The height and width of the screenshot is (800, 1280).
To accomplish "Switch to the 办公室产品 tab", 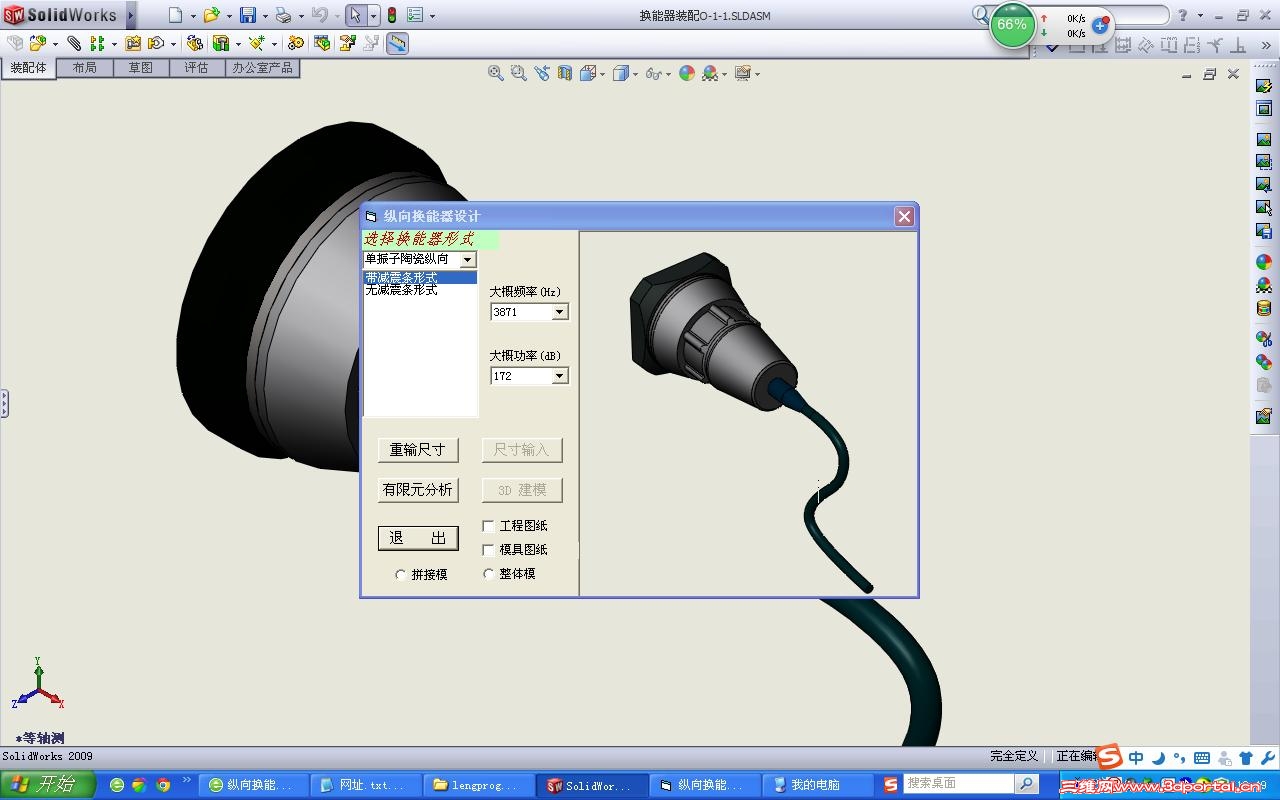I will [263, 68].
